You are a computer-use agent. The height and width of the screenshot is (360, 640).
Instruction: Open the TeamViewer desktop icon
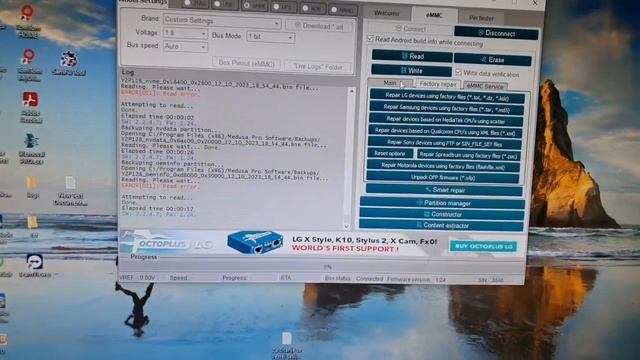click(x=35, y=266)
